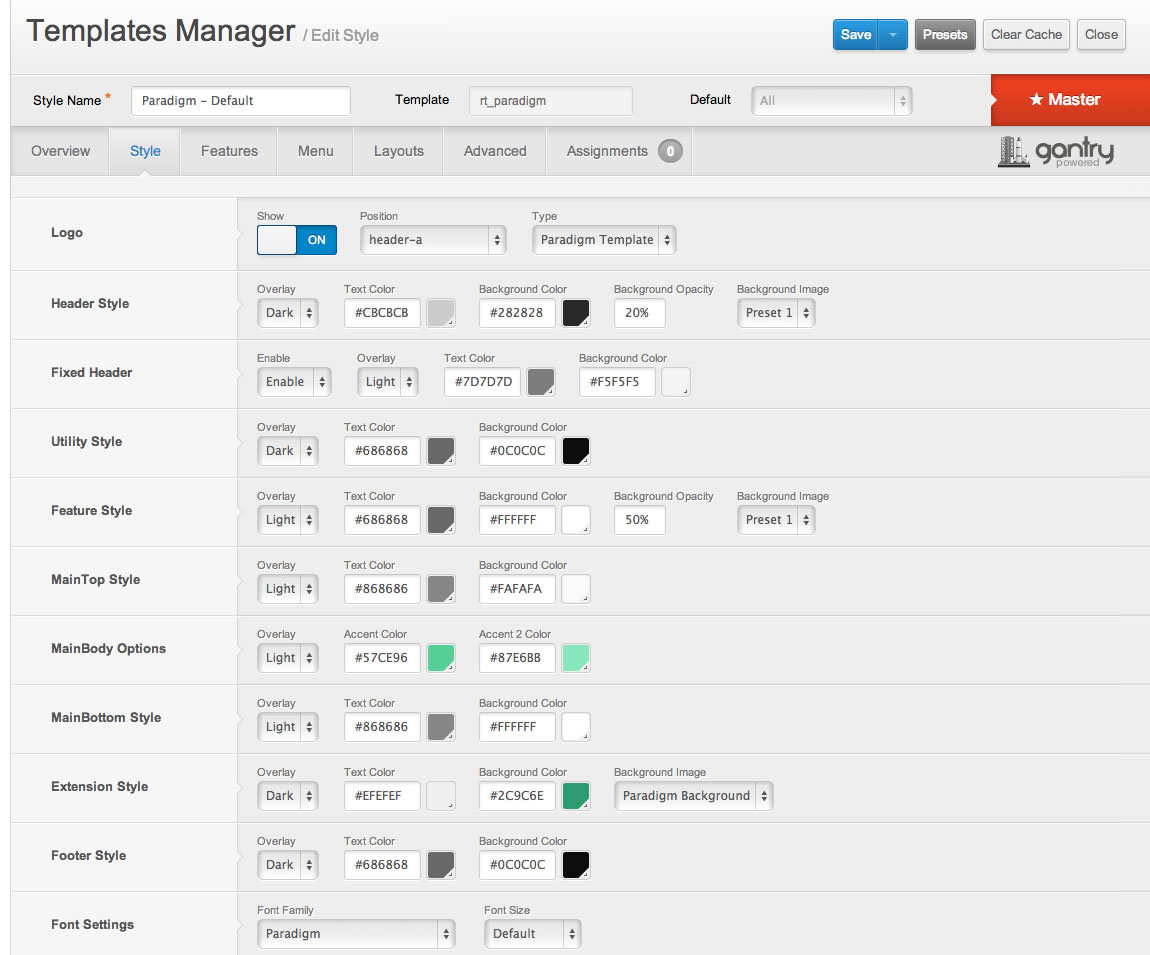Open the Logo Type dropdown
The height and width of the screenshot is (955, 1150).
click(x=604, y=240)
